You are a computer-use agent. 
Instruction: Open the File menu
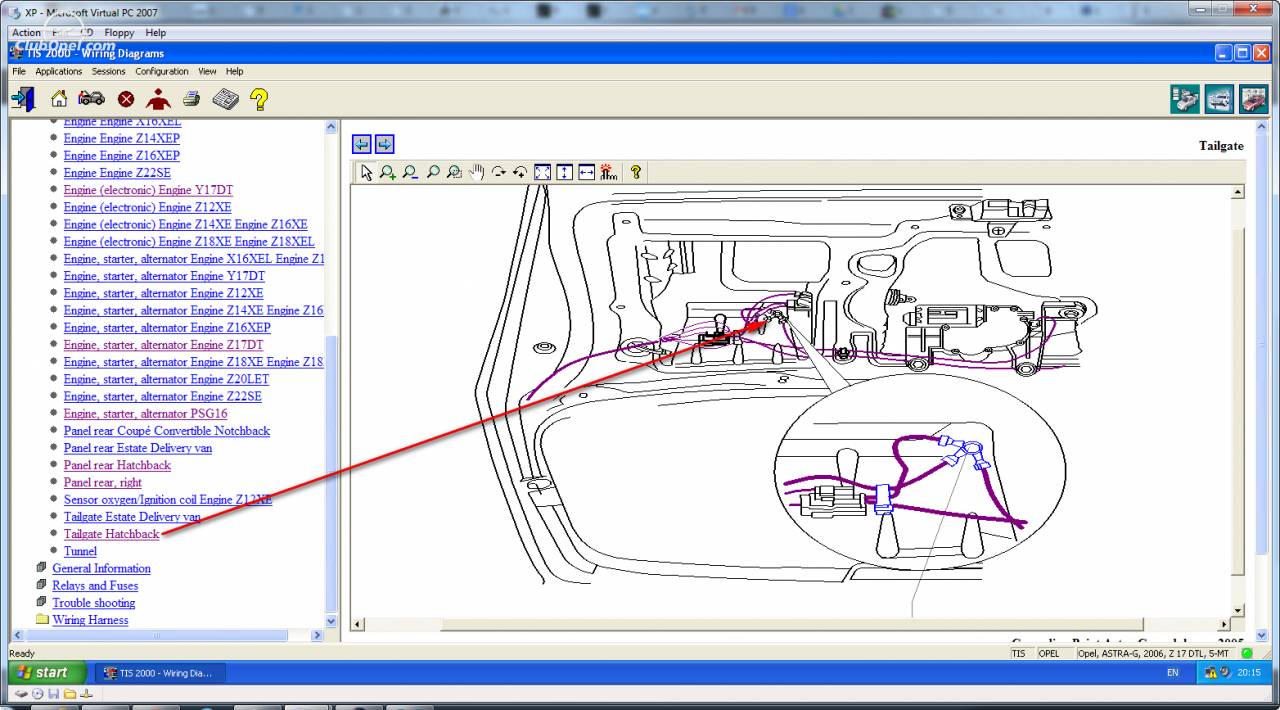pyautogui.click(x=19, y=71)
